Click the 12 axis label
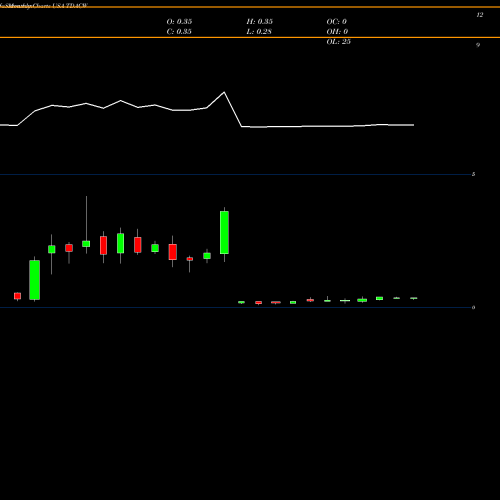This screenshot has width=500, height=500. point(480,15)
